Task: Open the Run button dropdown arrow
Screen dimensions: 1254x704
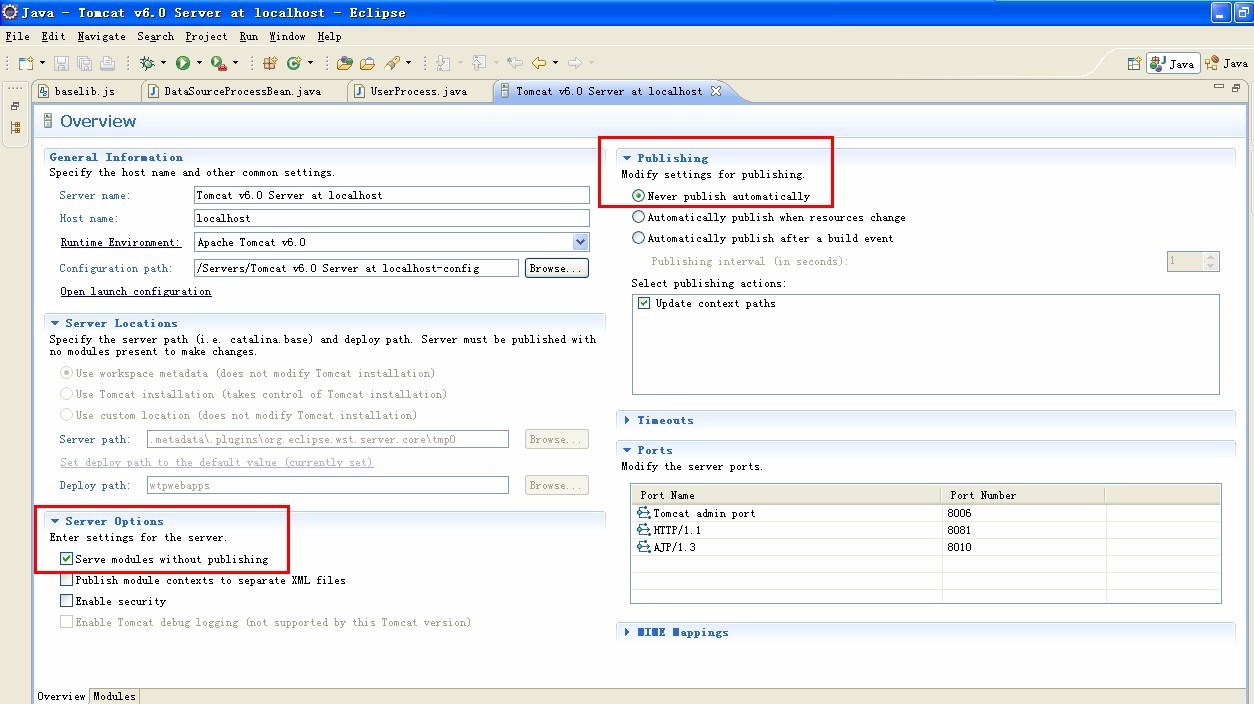Action: coord(199,63)
